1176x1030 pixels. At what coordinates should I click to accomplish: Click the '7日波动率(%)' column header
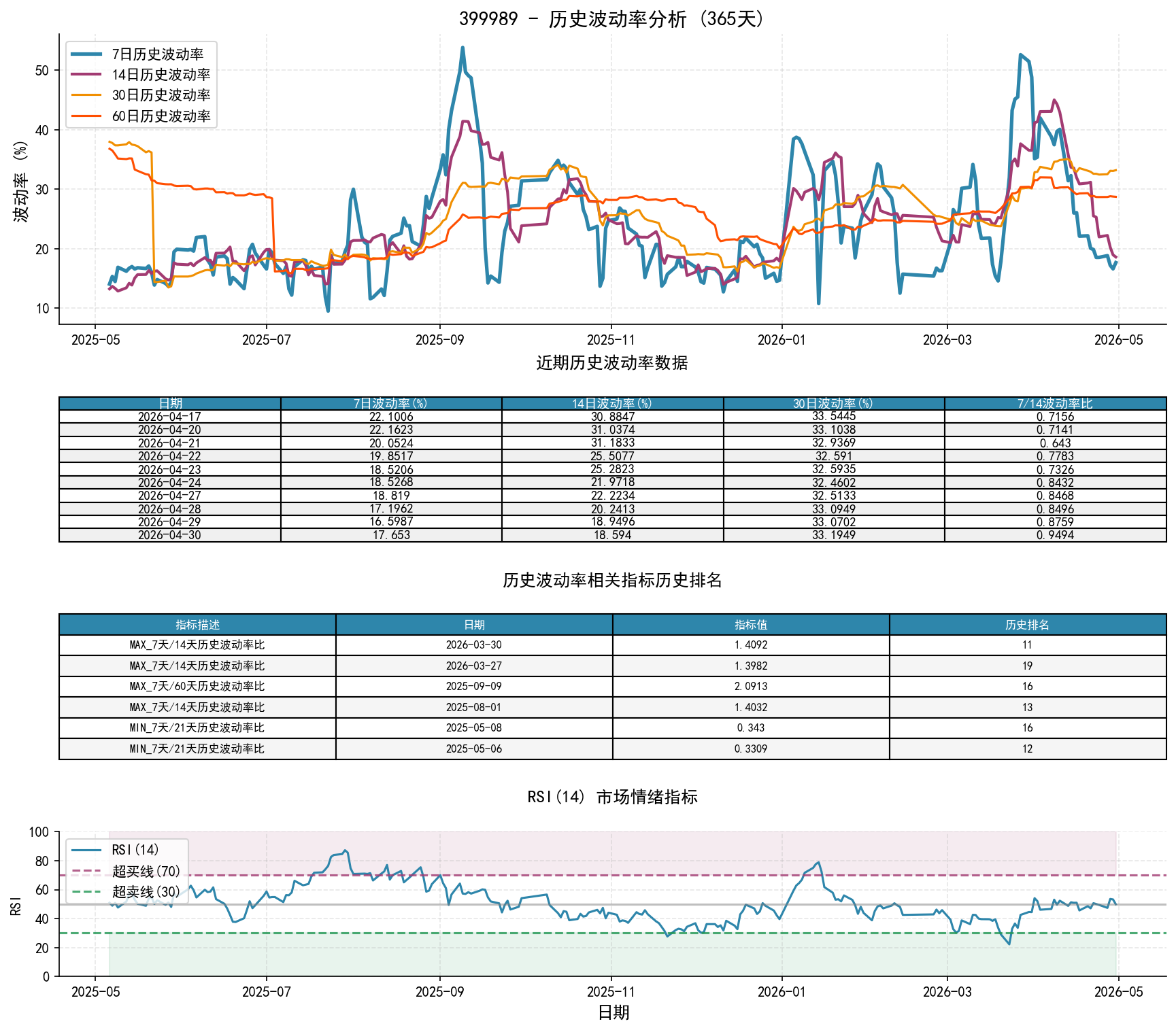[391, 403]
